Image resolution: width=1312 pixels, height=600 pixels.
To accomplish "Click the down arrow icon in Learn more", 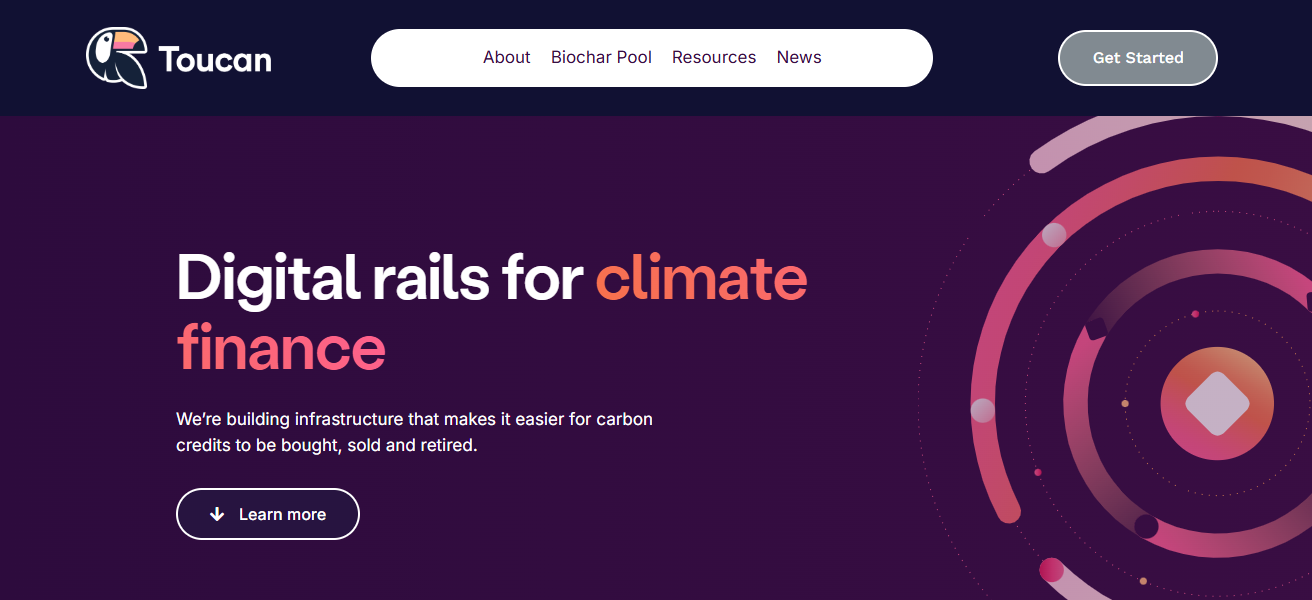I will (217, 514).
